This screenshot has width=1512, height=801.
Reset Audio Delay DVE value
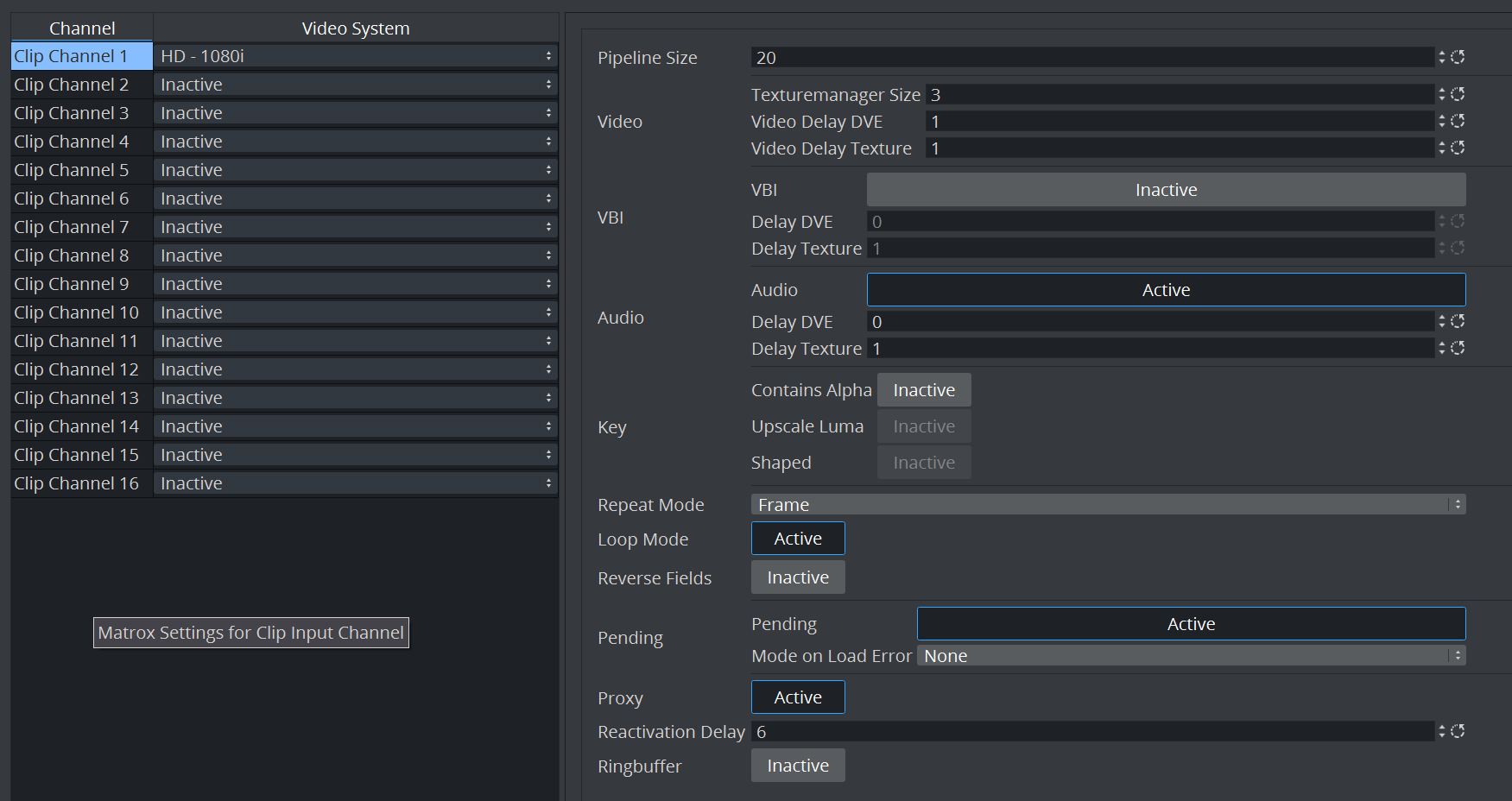(1458, 321)
